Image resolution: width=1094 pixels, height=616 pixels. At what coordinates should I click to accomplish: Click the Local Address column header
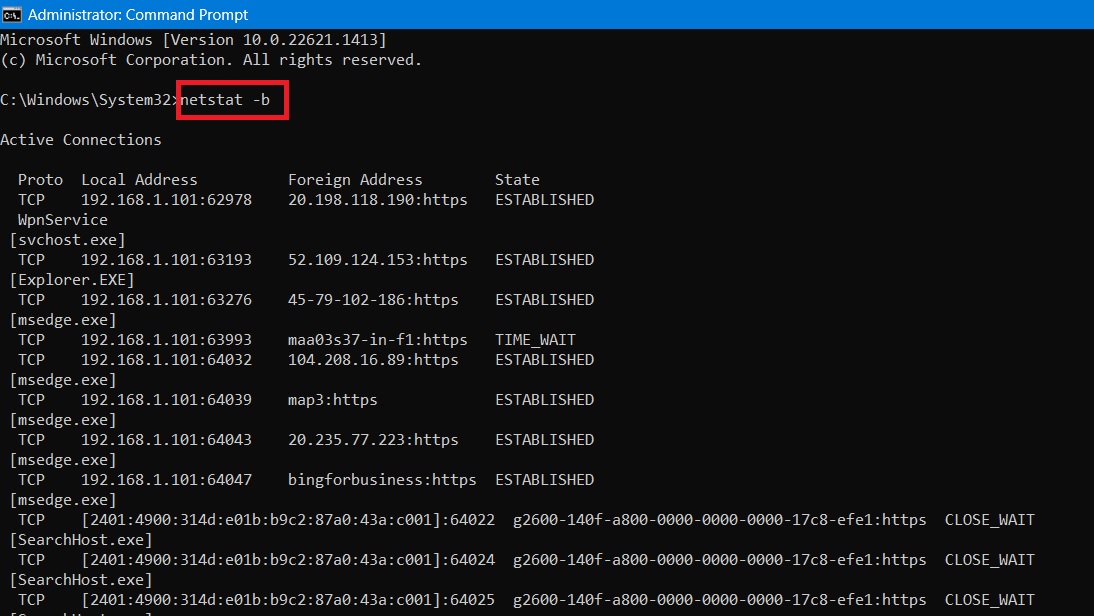click(137, 179)
